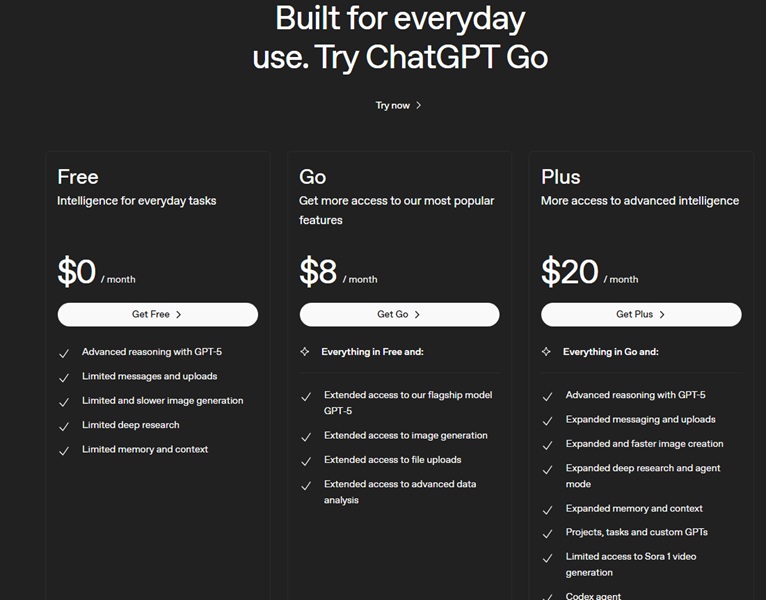Click checkmark beside Expanded memory and context
Viewport: 766px width, 600px height.
coord(548,510)
